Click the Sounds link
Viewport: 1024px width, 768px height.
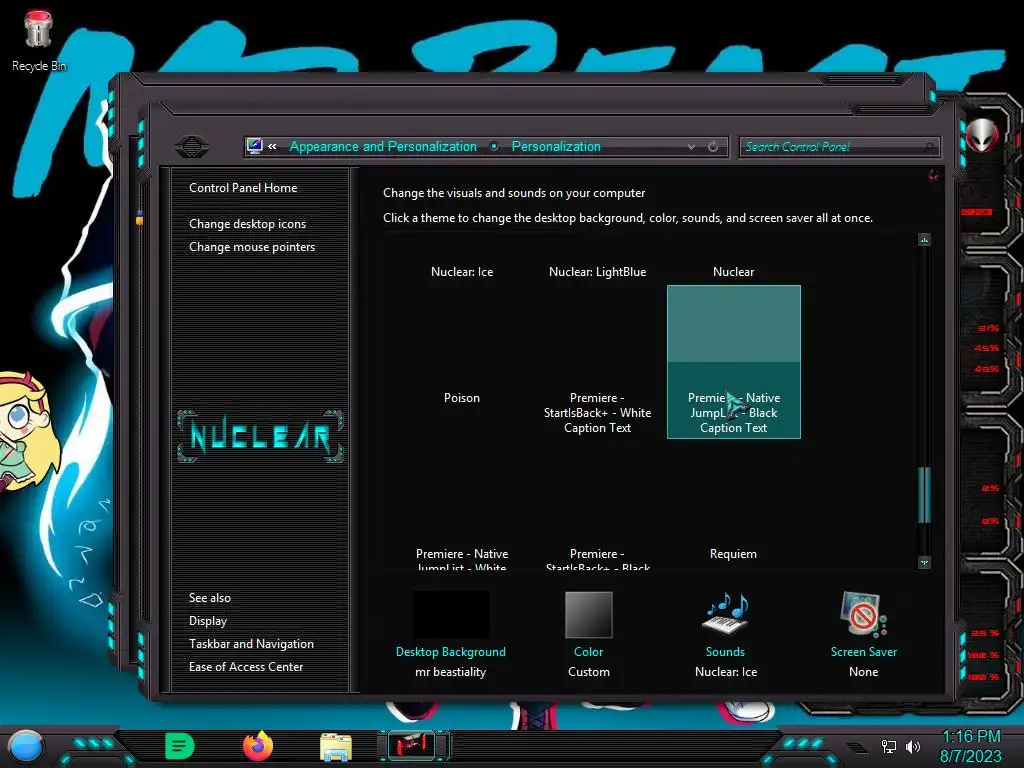click(725, 652)
